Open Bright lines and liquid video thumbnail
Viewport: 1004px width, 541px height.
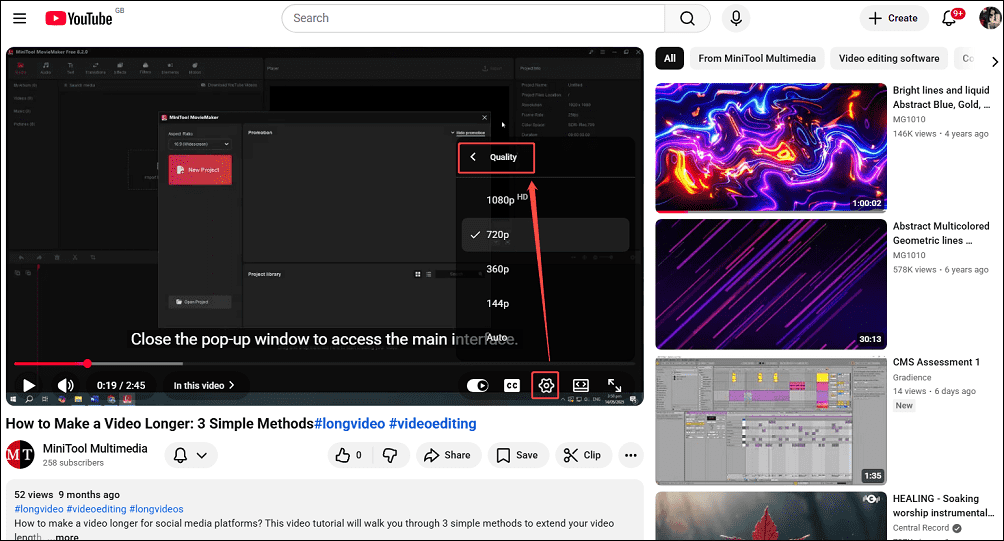tap(771, 148)
